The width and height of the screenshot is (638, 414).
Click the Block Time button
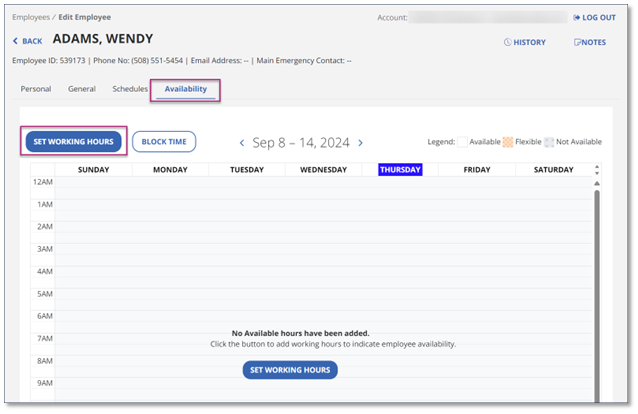(164, 142)
